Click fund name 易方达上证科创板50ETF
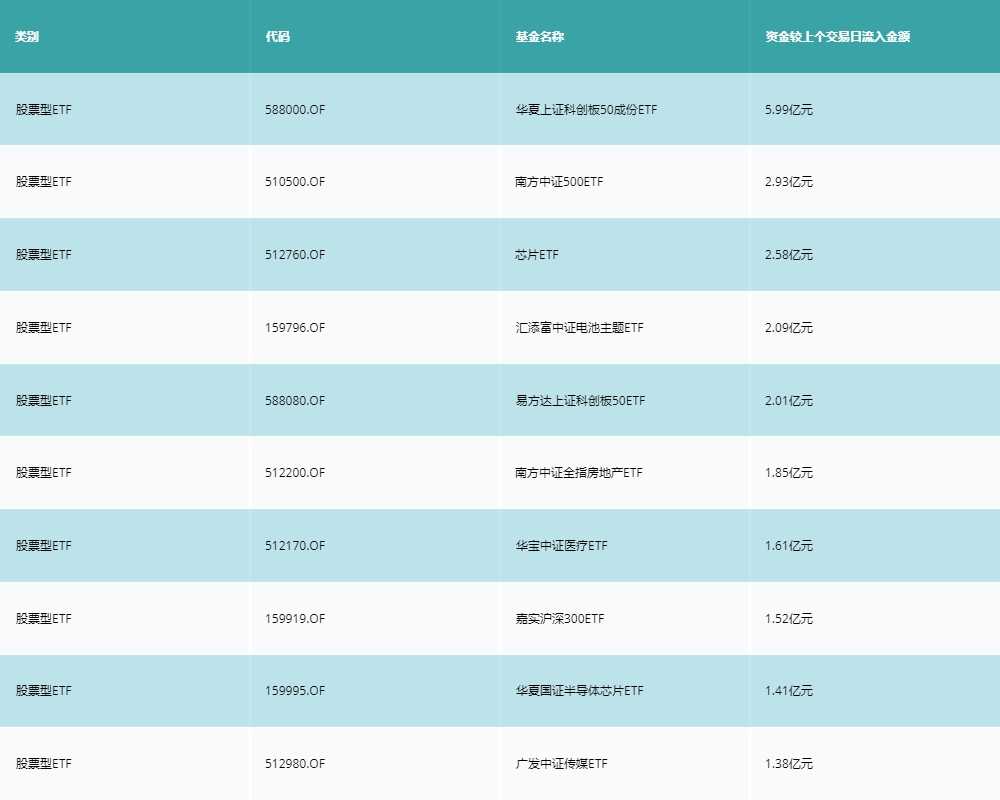The height and width of the screenshot is (800, 1000). click(x=580, y=401)
